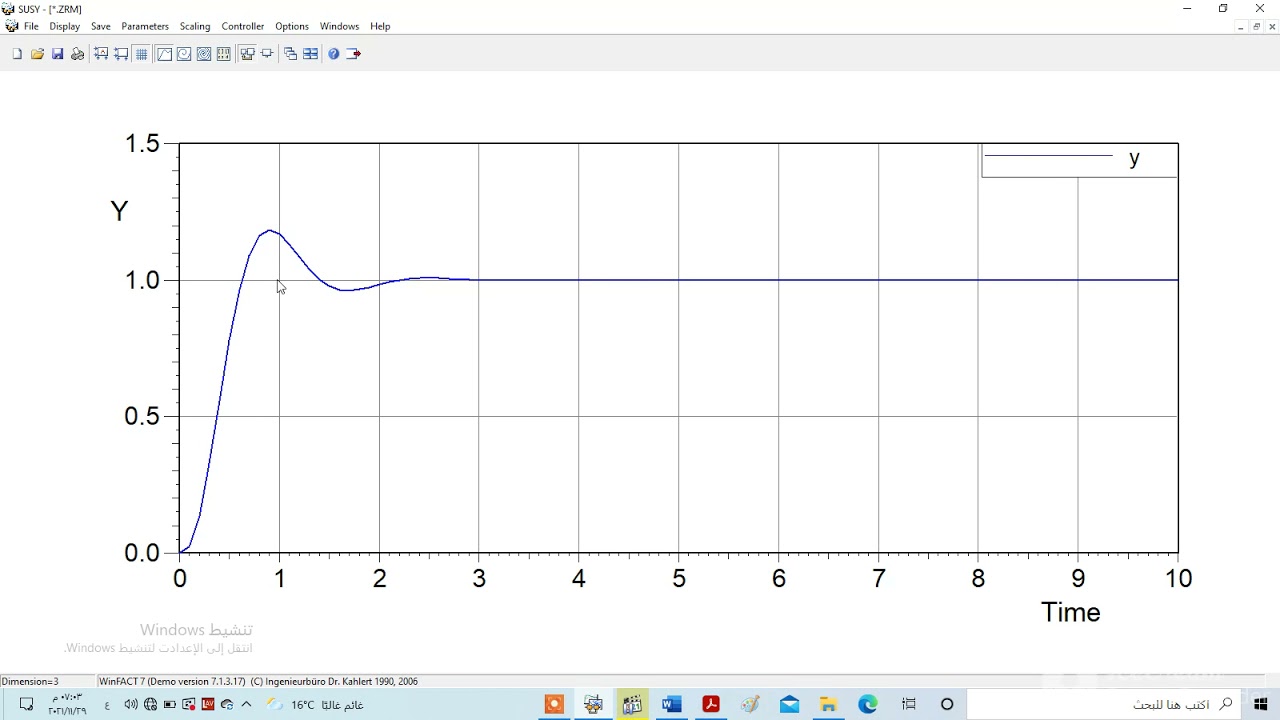Open the Scaling menu
Image resolution: width=1280 pixels, height=720 pixels.
click(195, 26)
